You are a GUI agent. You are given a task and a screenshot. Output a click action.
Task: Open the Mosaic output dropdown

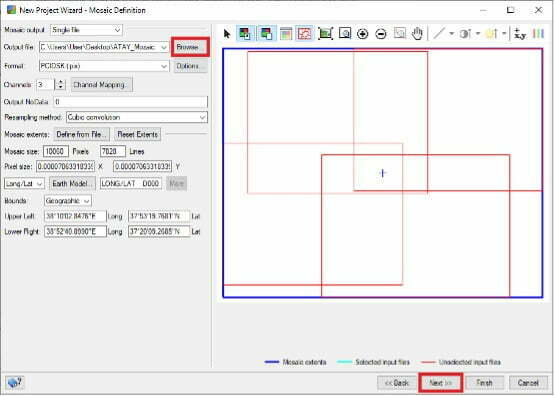coord(86,30)
